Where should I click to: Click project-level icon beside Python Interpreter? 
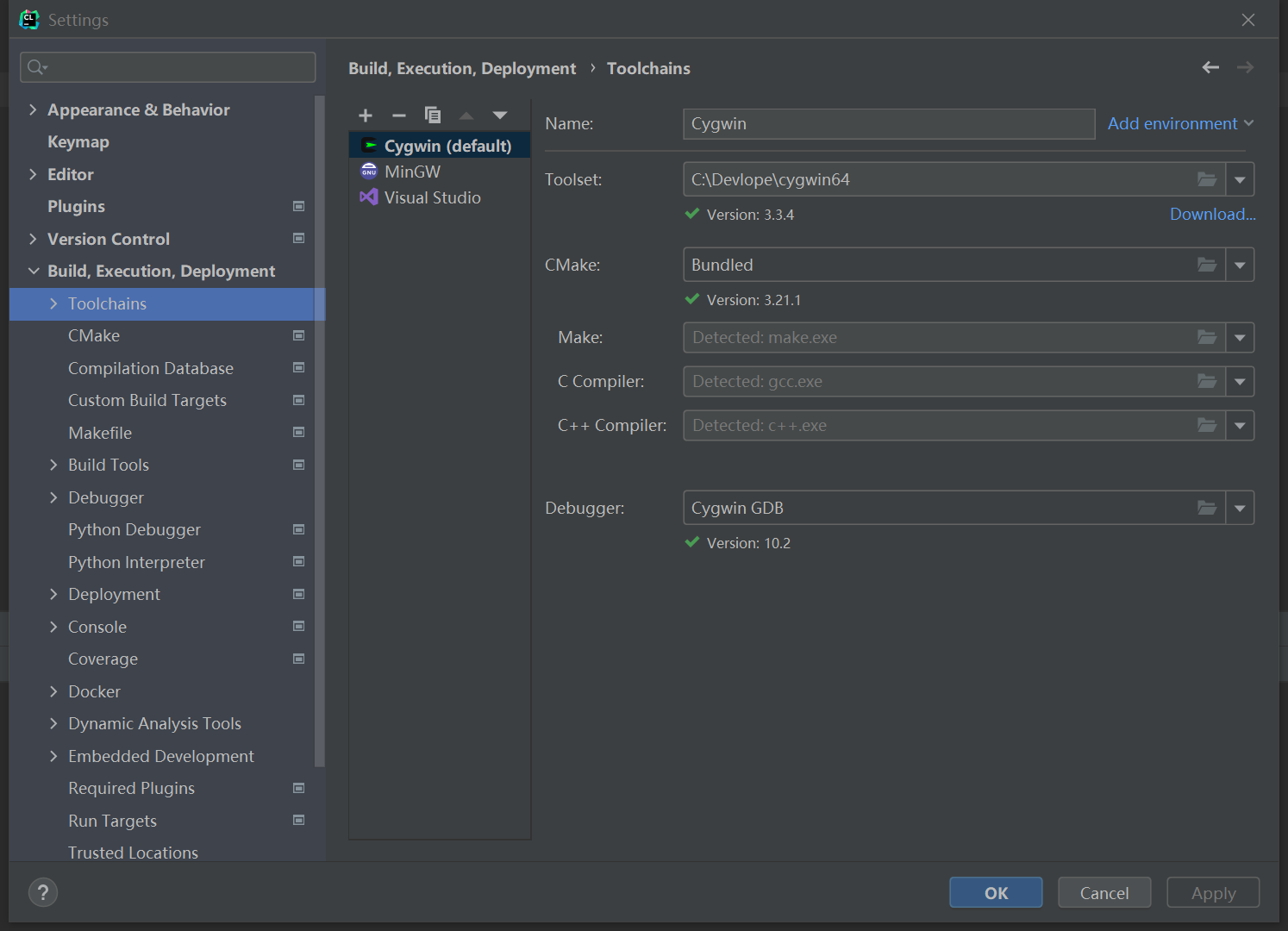(299, 561)
